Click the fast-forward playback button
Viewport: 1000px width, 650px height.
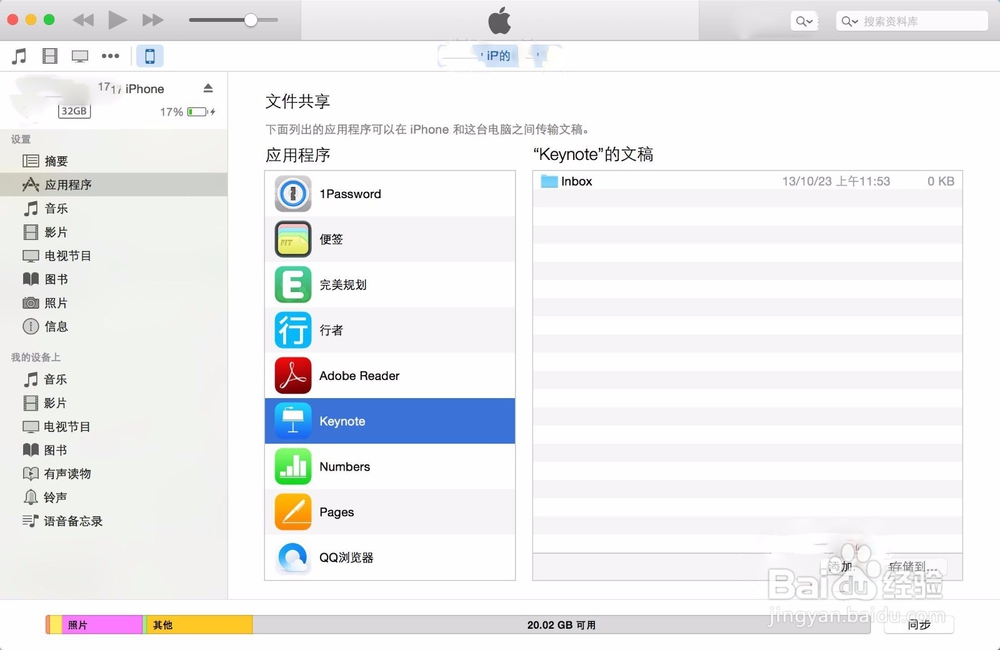(152, 20)
